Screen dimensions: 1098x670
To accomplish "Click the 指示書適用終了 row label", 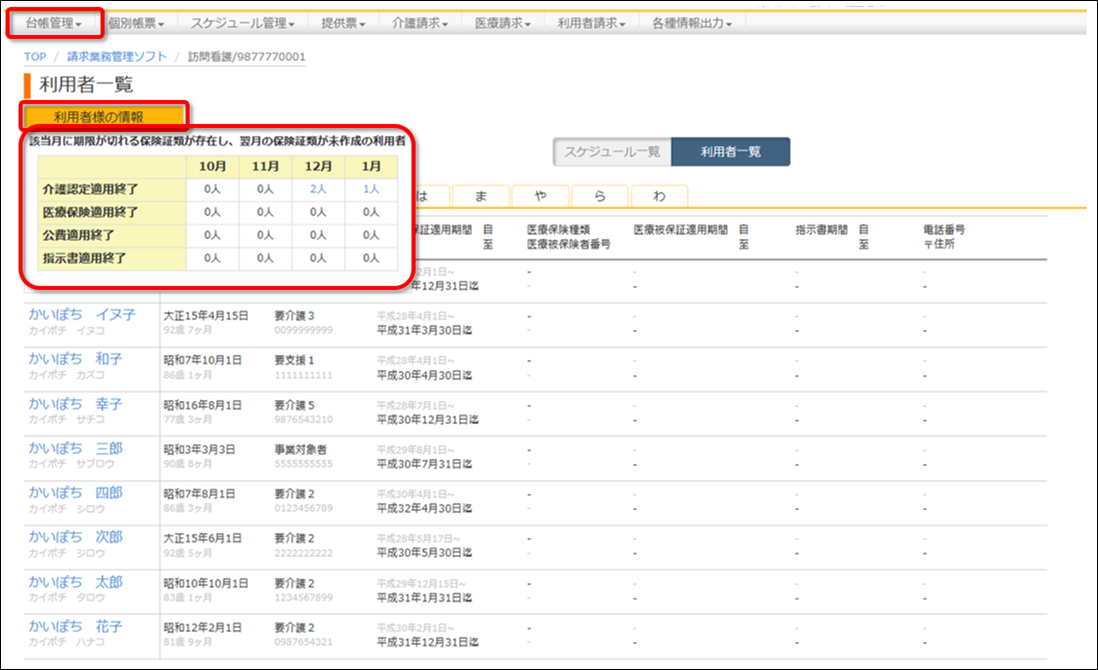I will [x=85, y=258].
